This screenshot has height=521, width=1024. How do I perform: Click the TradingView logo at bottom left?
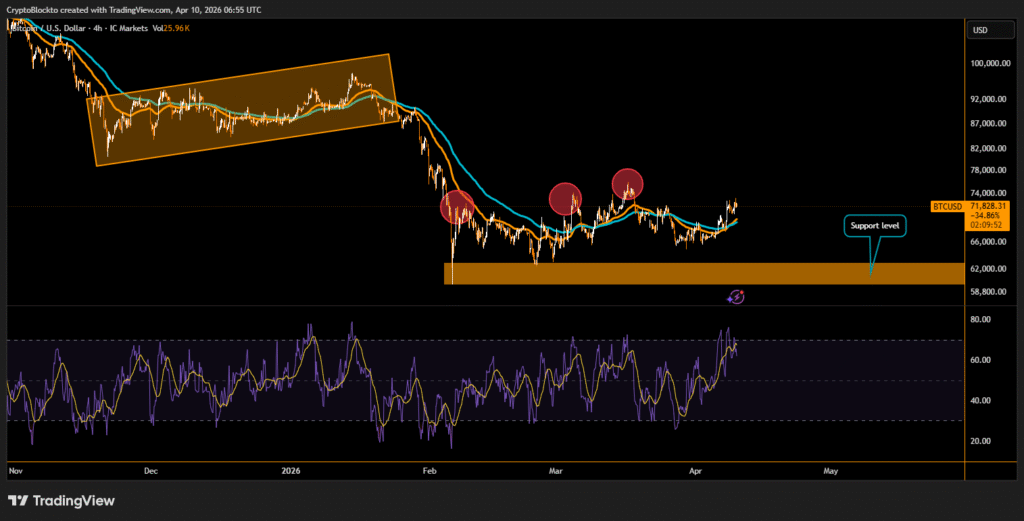[62, 500]
